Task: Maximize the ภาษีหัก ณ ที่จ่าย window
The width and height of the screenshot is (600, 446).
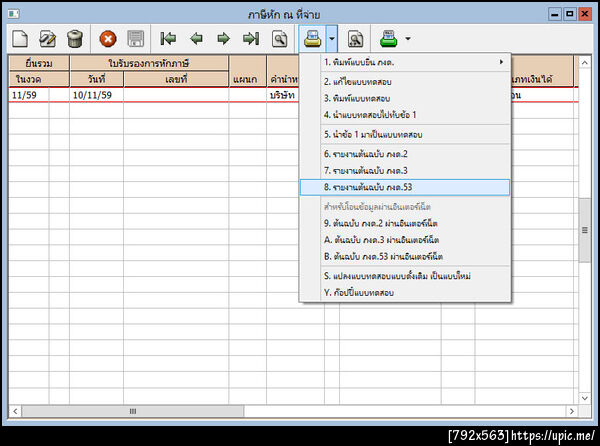Action: pos(570,14)
